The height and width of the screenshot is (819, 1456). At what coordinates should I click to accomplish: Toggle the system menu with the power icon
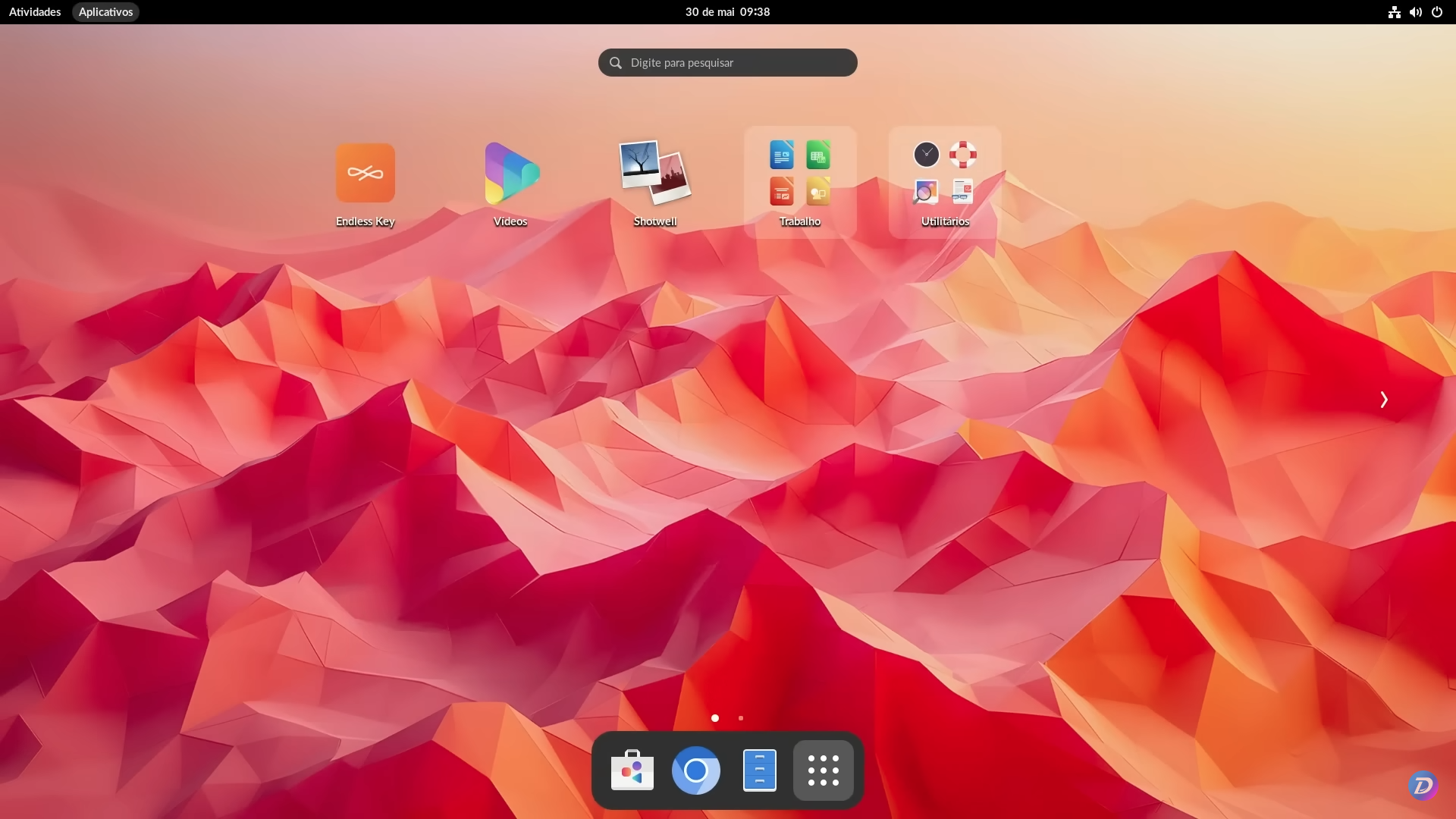tap(1437, 11)
